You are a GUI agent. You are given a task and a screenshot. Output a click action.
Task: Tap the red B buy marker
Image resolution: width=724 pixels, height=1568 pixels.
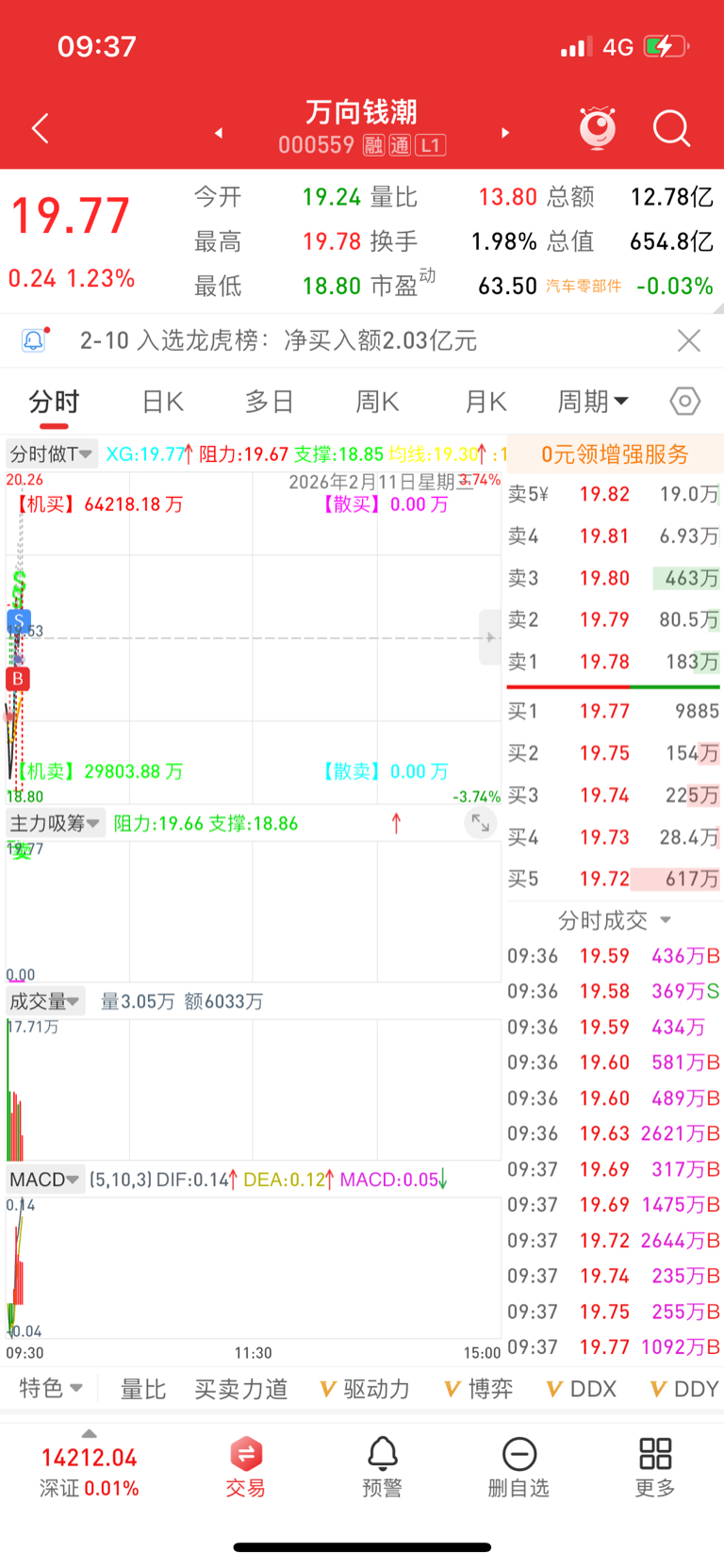(x=18, y=678)
